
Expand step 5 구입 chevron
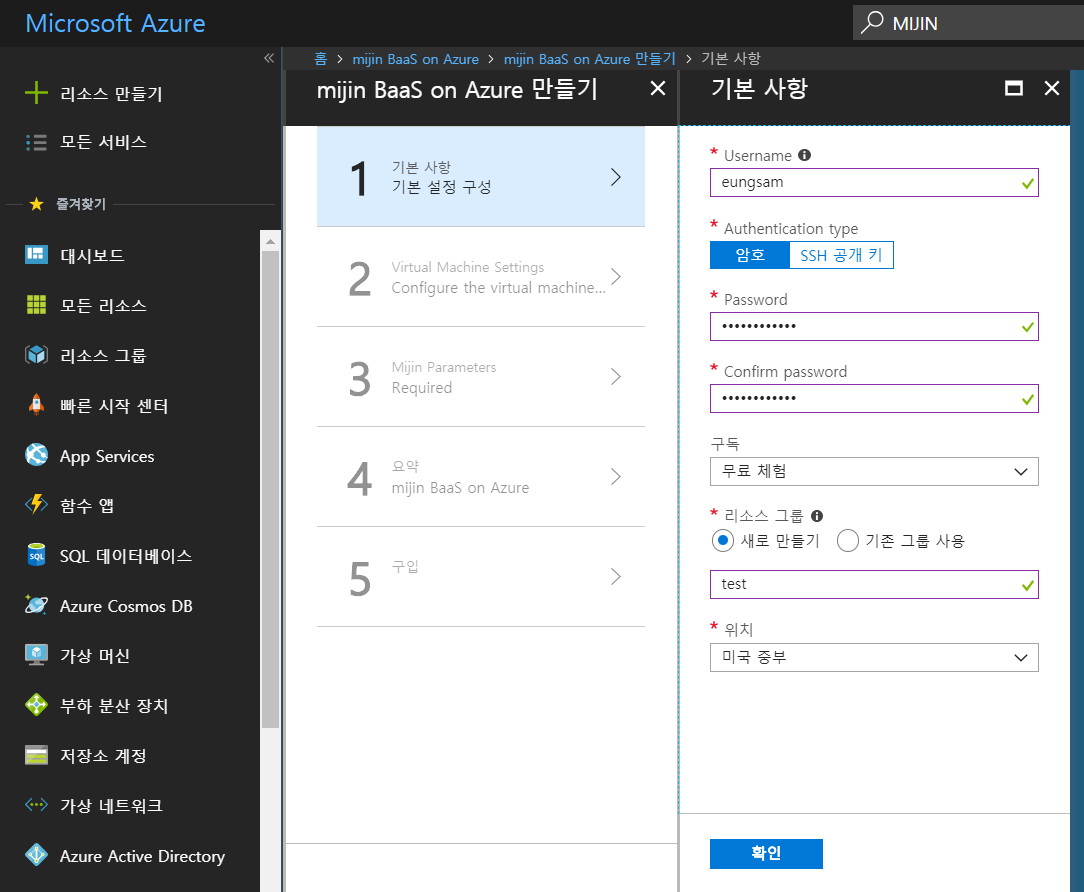(616, 577)
